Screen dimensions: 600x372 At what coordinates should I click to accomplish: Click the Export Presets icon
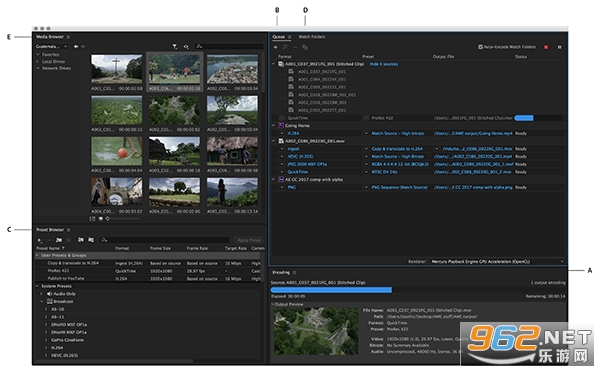pos(91,240)
